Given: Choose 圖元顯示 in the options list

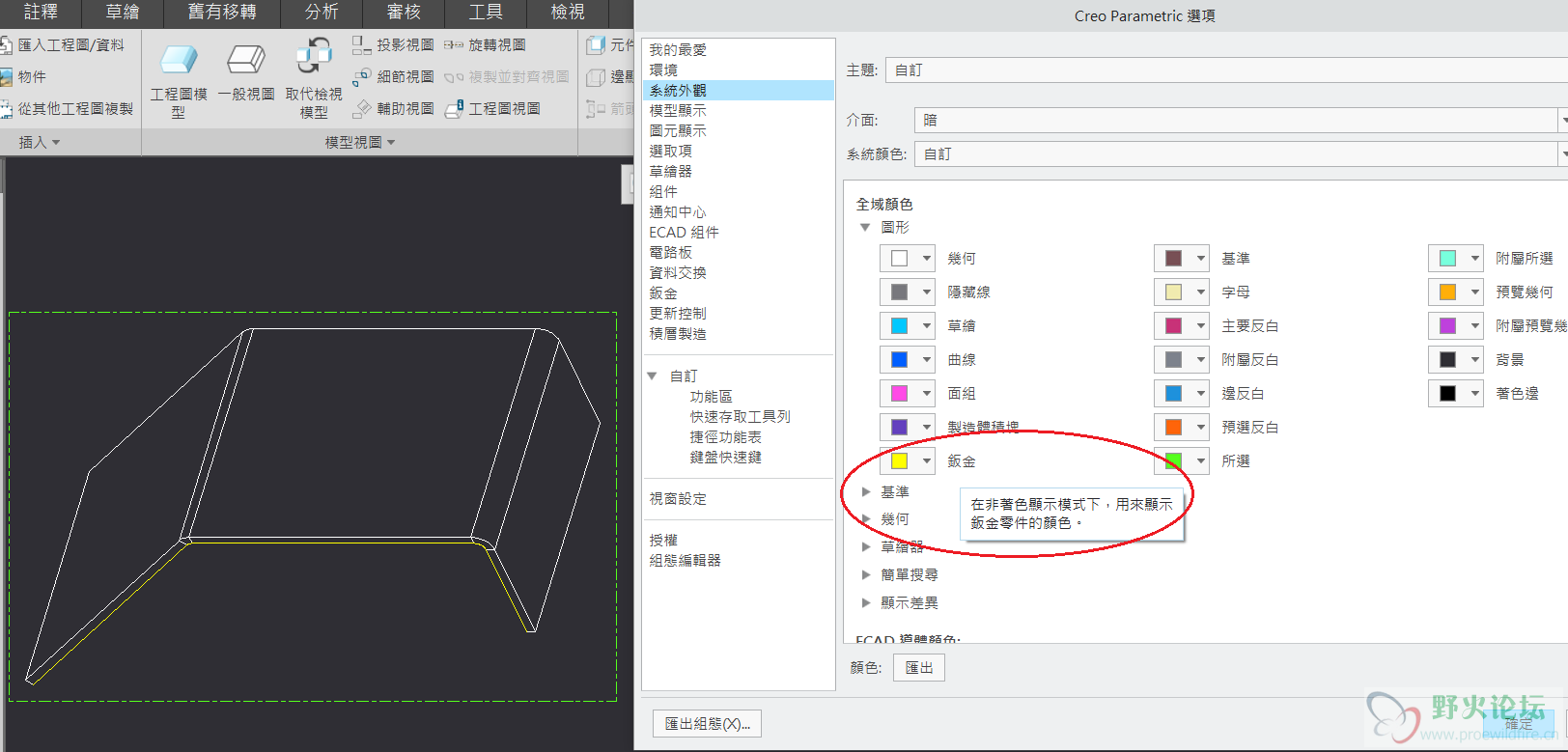Looking at the screenshot, I should pyautogui.click(x=738, y=131).
